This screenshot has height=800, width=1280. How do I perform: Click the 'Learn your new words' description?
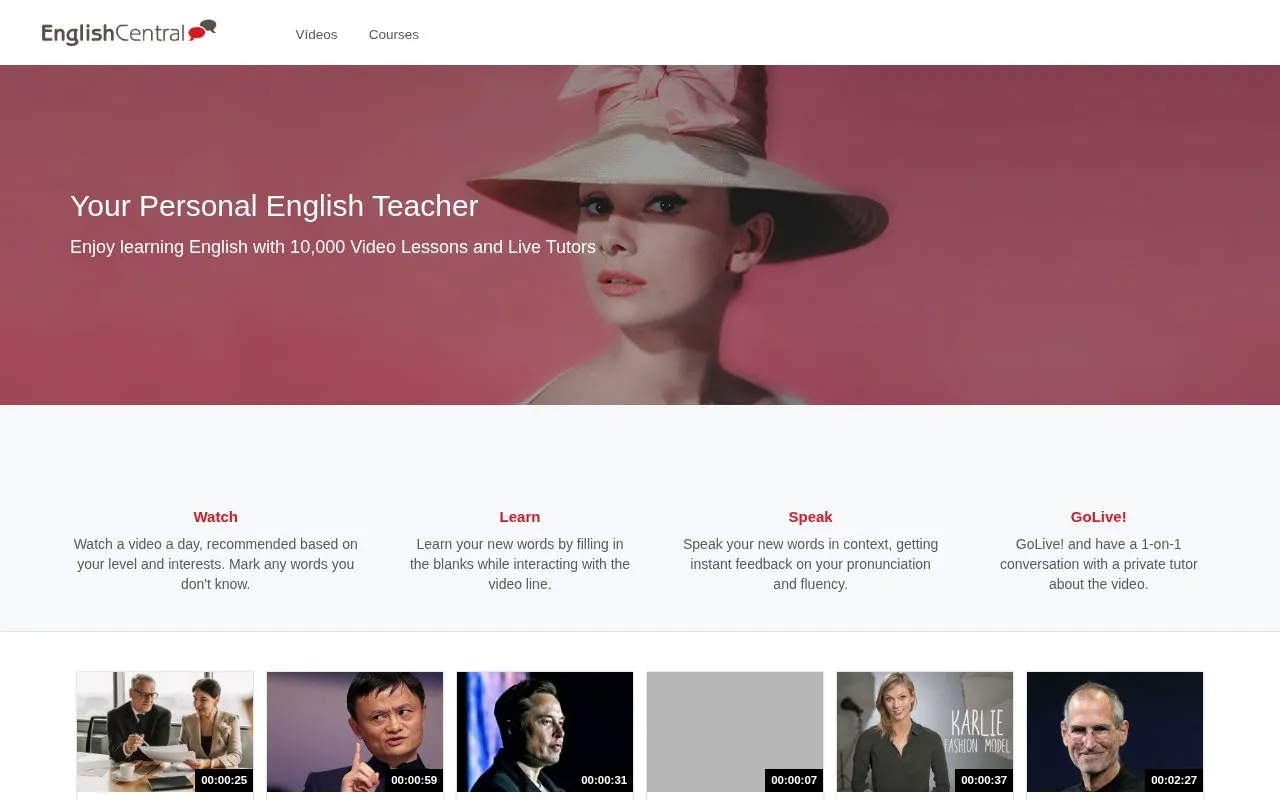520,564
